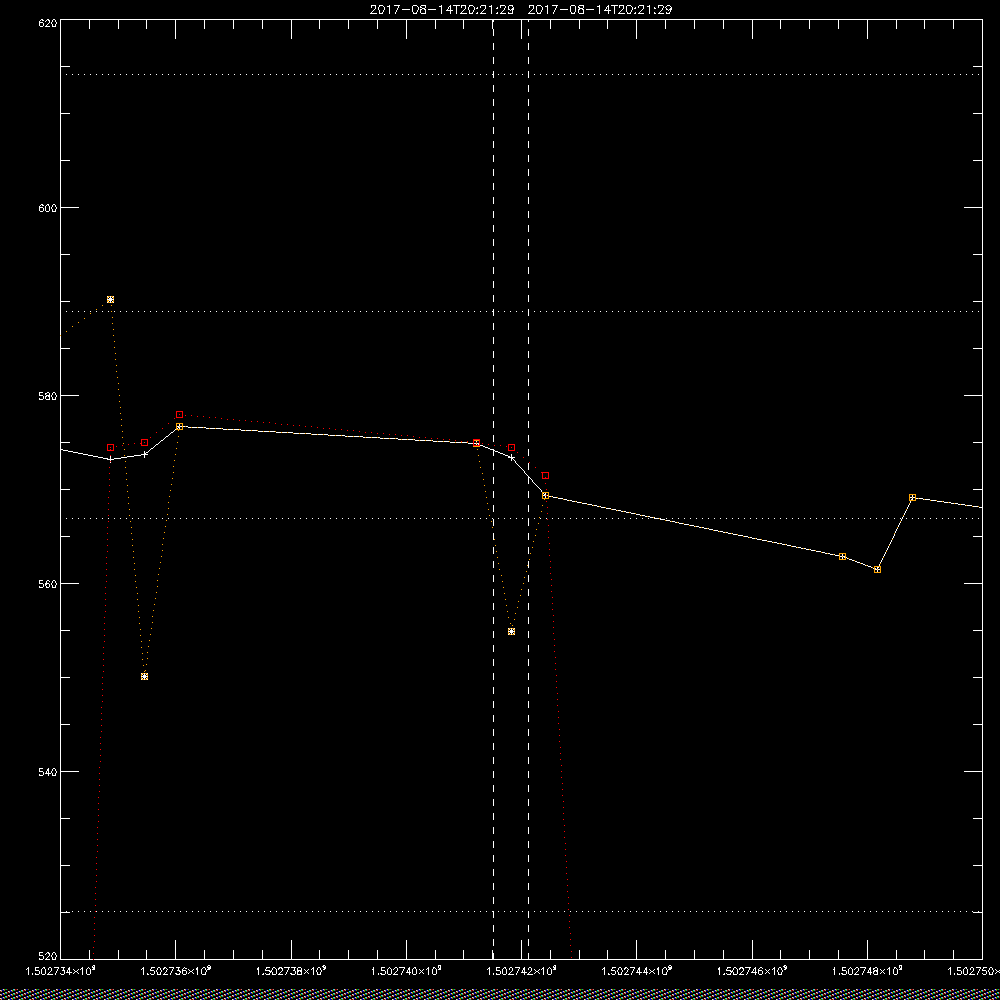Select the red square at the 578 peak
Screen dimensions: 1000x1000
[x=180, y=415]
